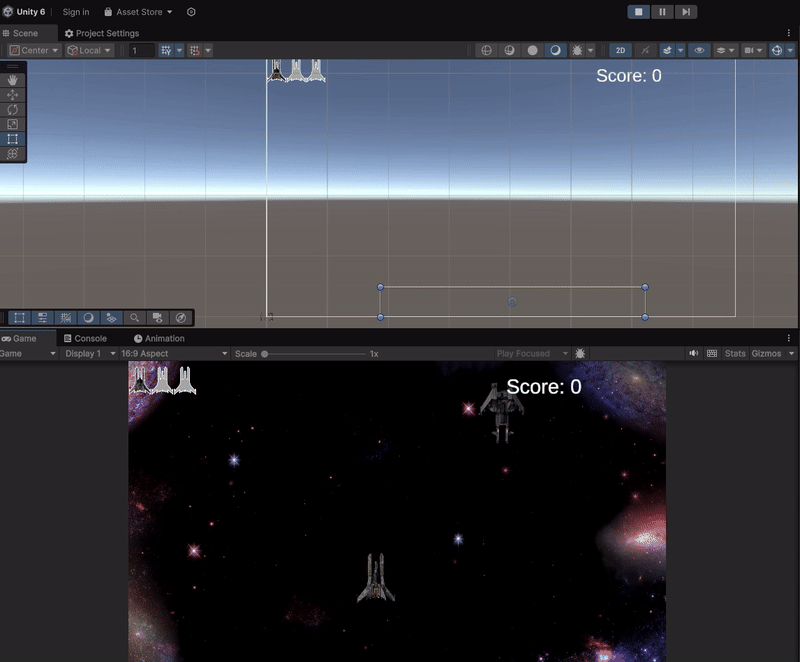
Task: Click the search icon in the Scene control bar
Action: 135,317
